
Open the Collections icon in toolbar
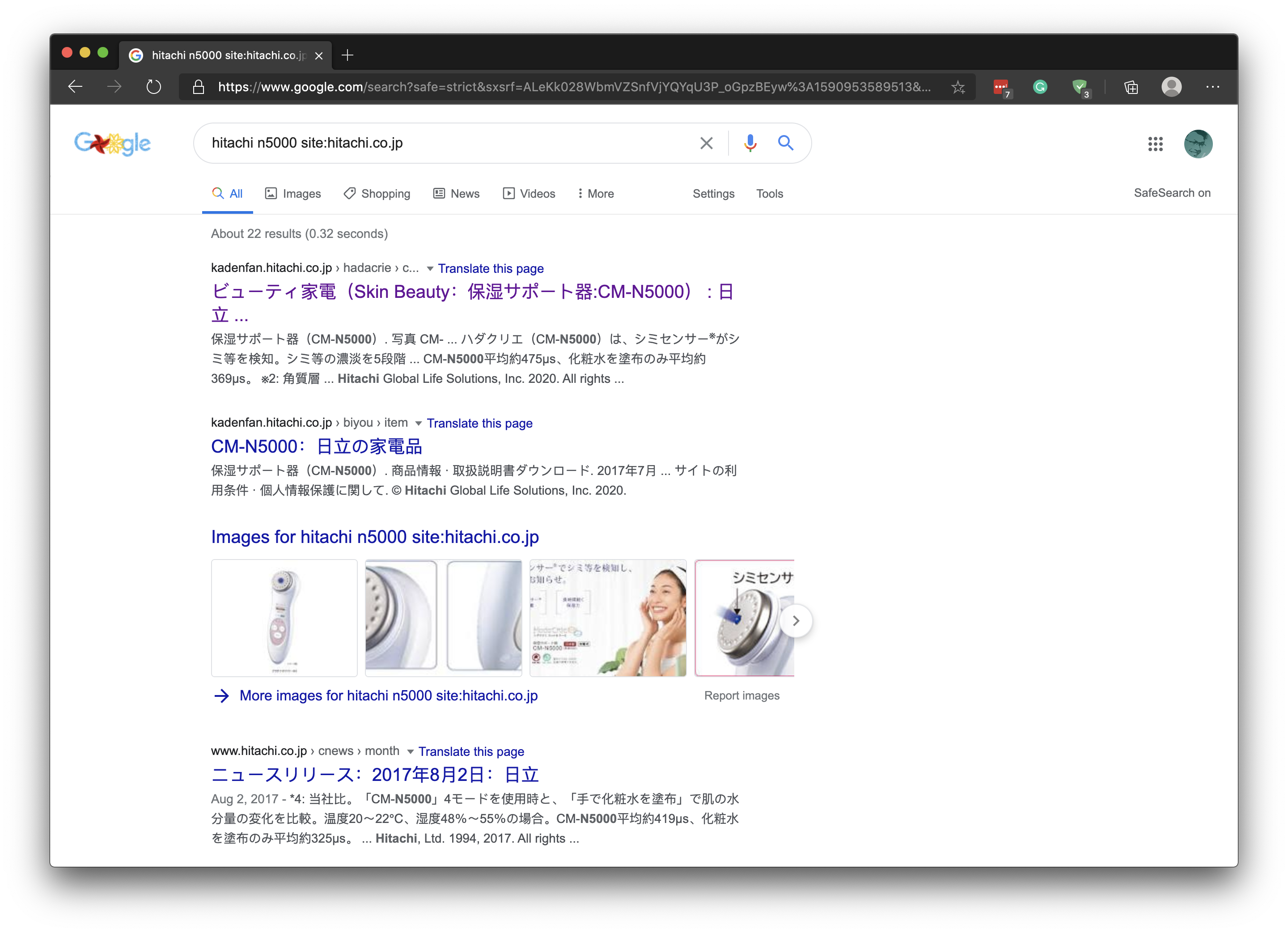pyautogui.click(x=1131, y=87)
